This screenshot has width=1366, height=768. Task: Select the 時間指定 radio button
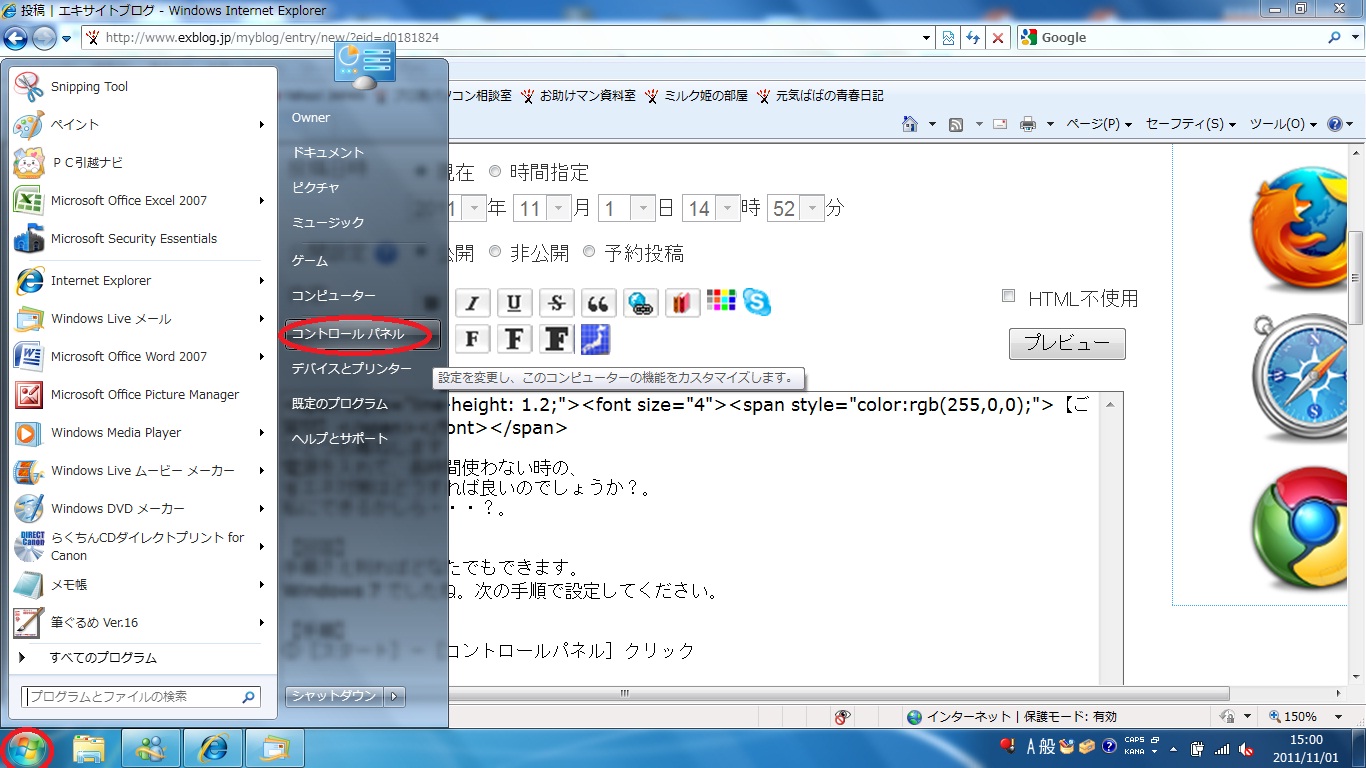495,171
